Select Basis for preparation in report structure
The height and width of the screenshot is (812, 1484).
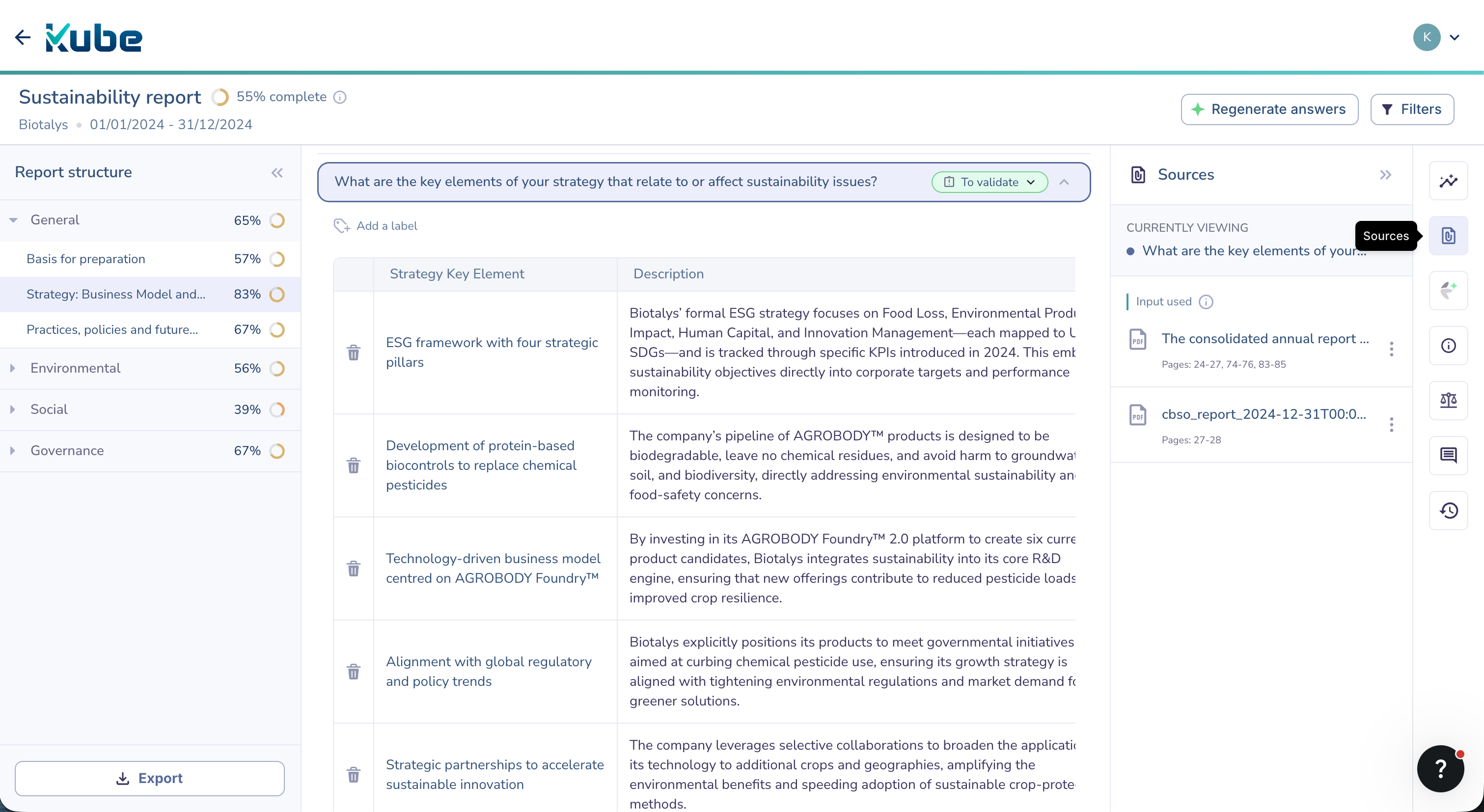85,259
